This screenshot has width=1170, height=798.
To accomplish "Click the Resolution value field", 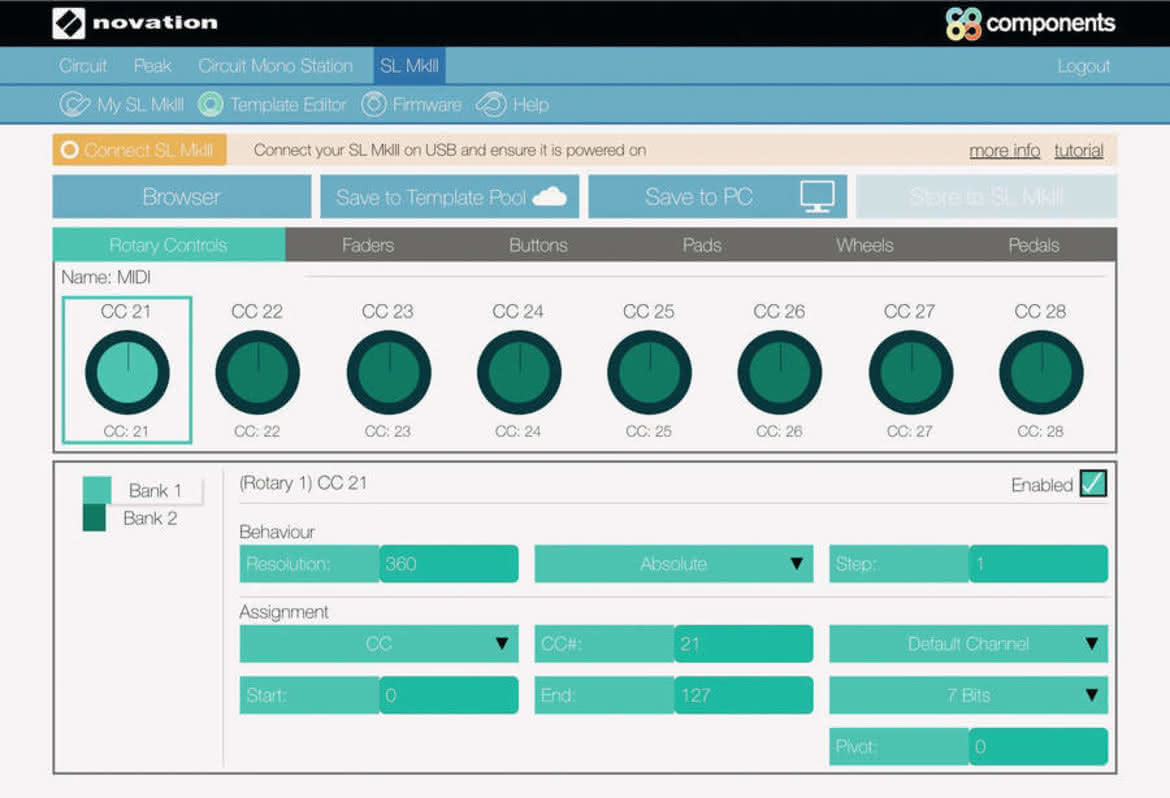I will (448, 564).
